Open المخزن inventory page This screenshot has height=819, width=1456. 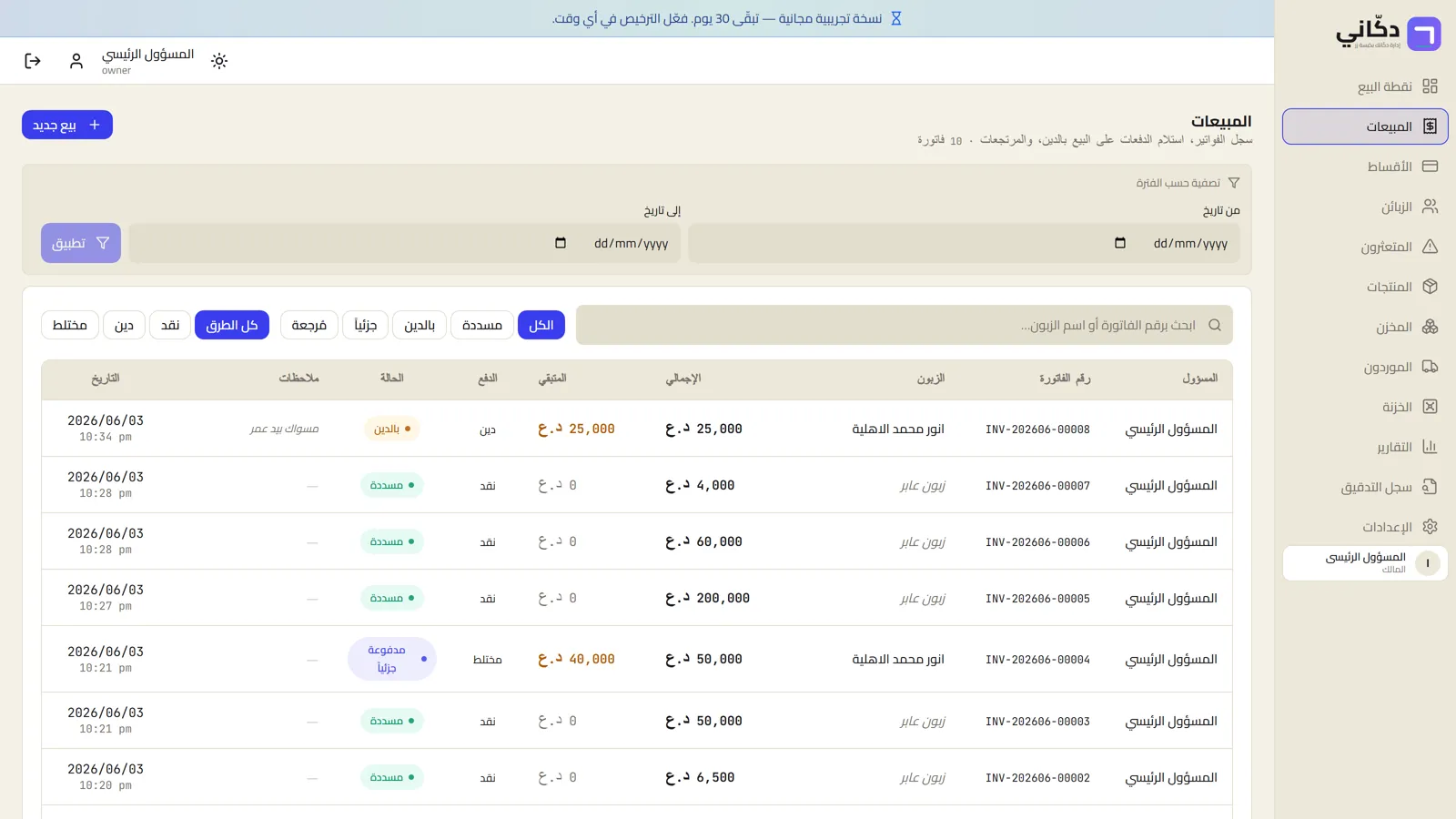tap(1365, 327)
